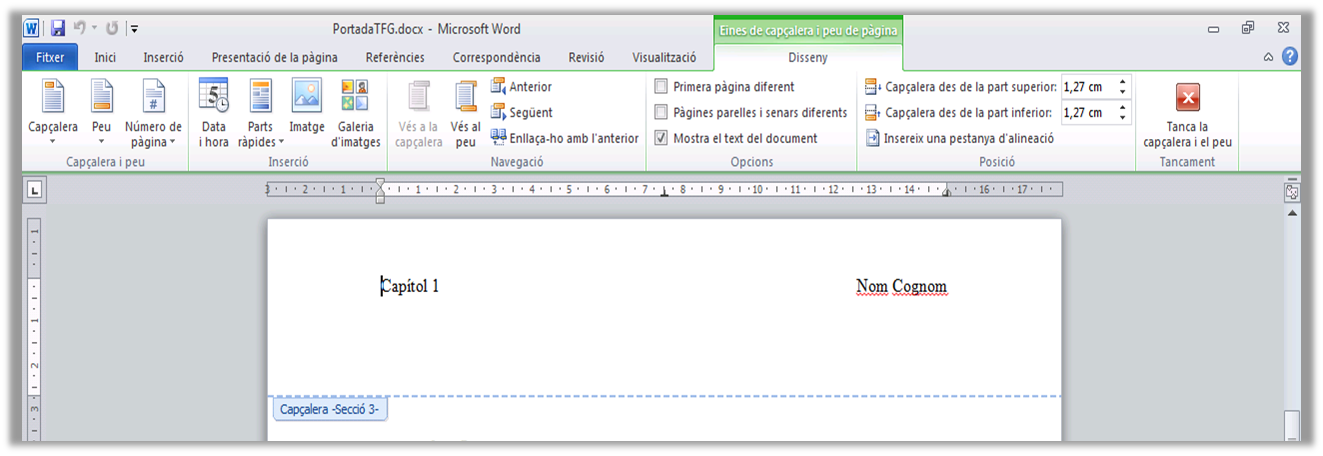Go to Següent section
The width and height of the screenshot is (1323, 456).
[521, 113]
